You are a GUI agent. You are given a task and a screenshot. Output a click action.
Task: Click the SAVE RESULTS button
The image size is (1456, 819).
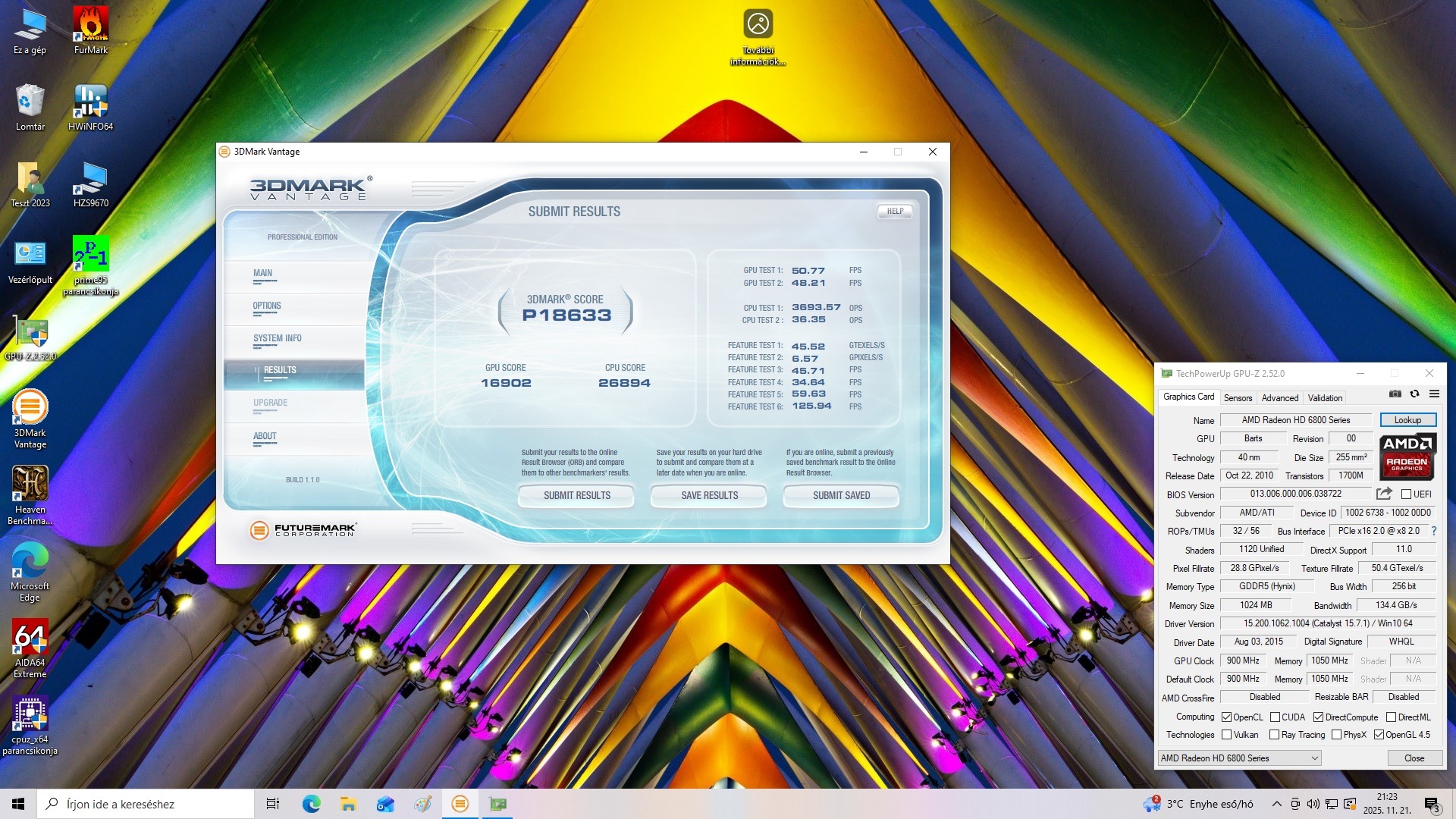point(709,495)
